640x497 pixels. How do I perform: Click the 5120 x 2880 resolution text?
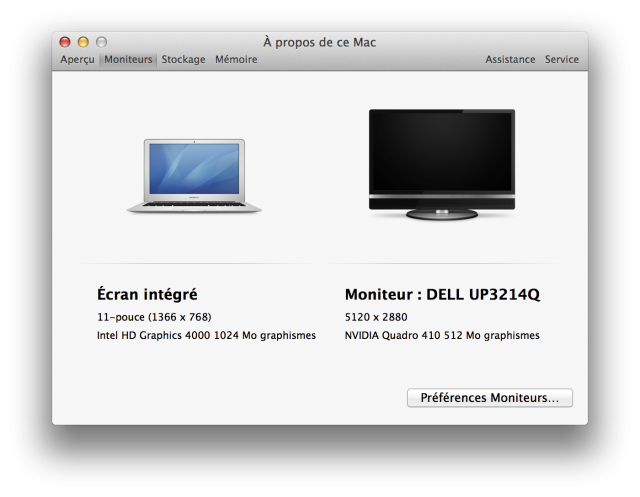point(376,317)
